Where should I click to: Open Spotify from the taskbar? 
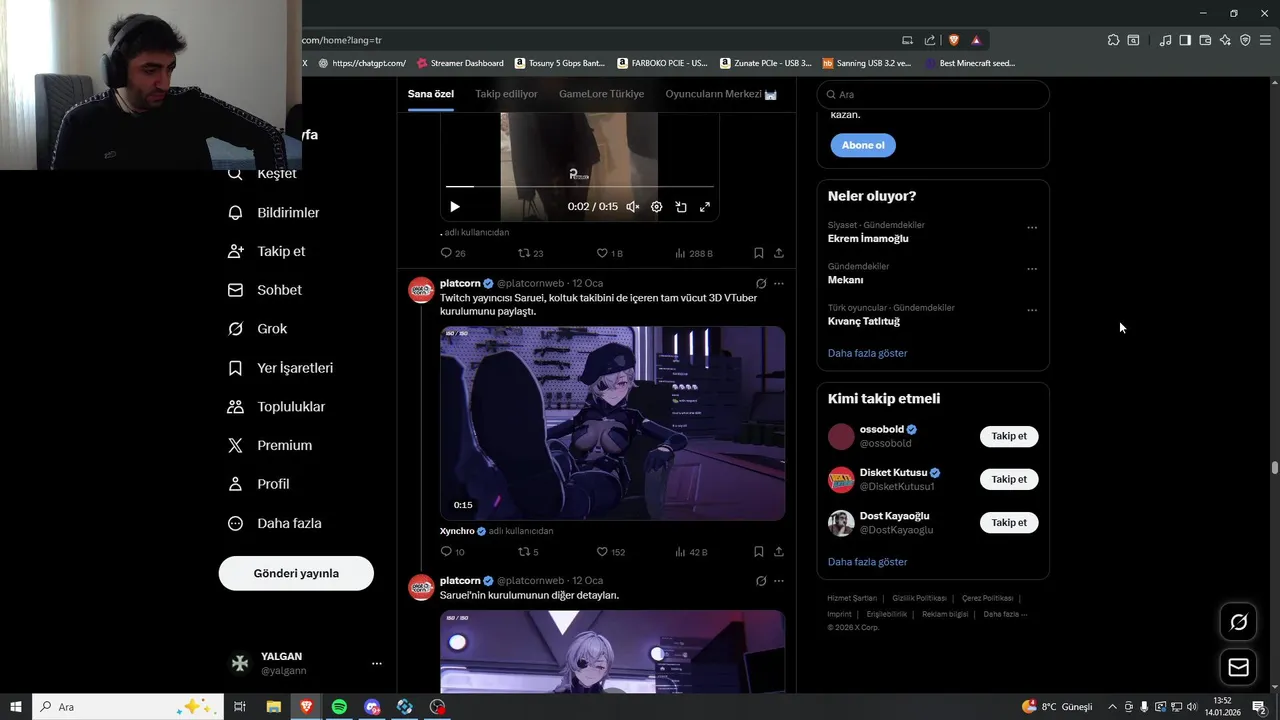coord(339,707)
